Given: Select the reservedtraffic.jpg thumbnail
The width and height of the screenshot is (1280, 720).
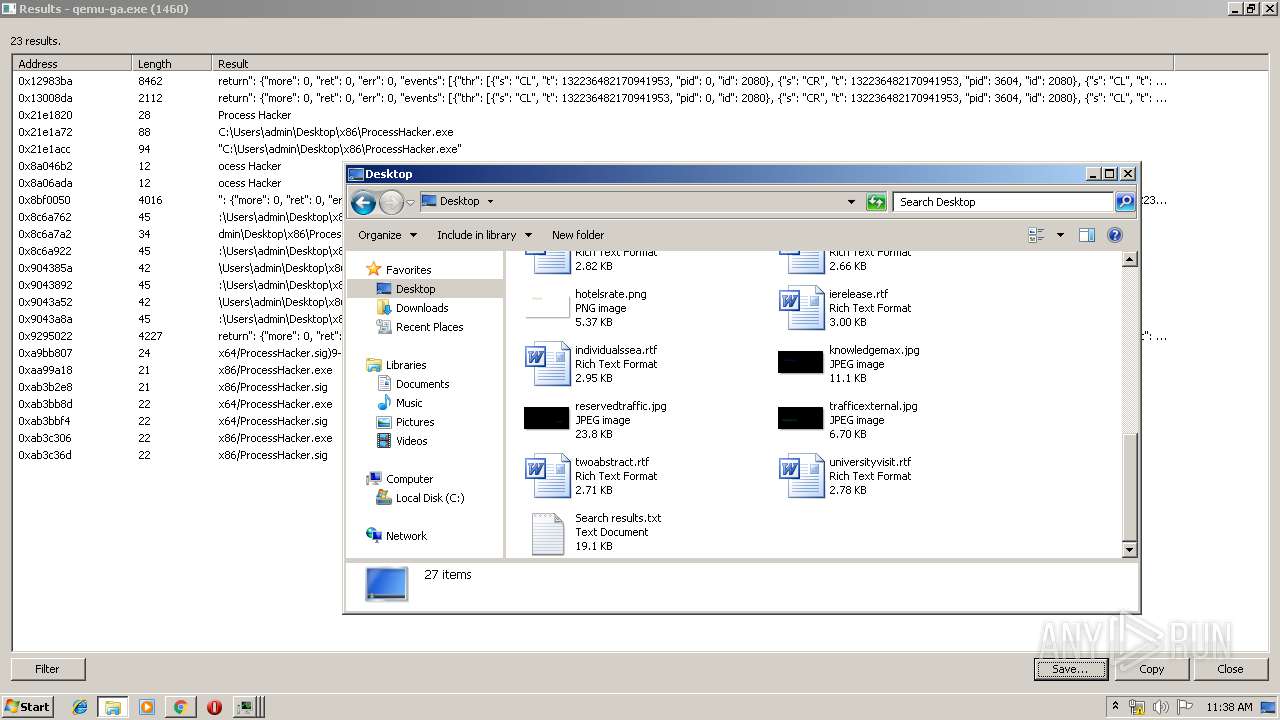Looking at the screenshot, I should click(x=546, y=418).
